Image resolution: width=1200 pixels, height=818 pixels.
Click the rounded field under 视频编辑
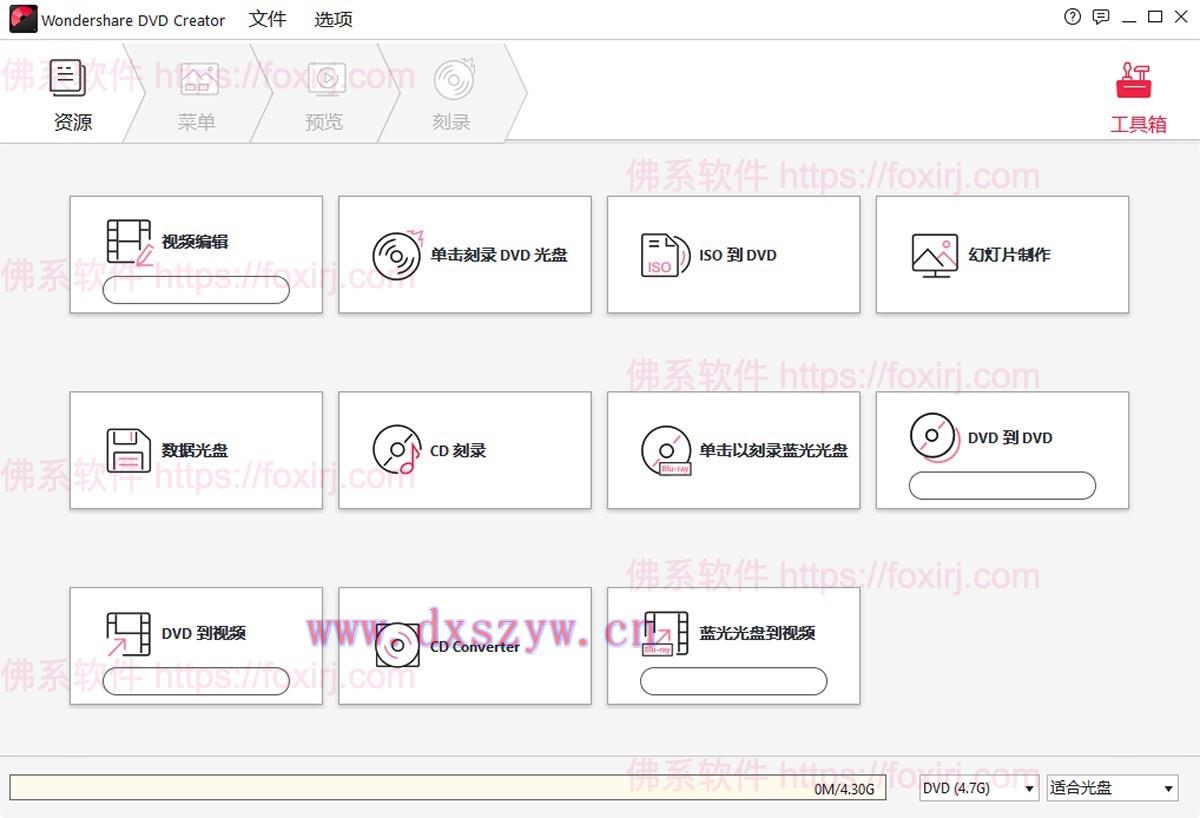click(196, 290)
